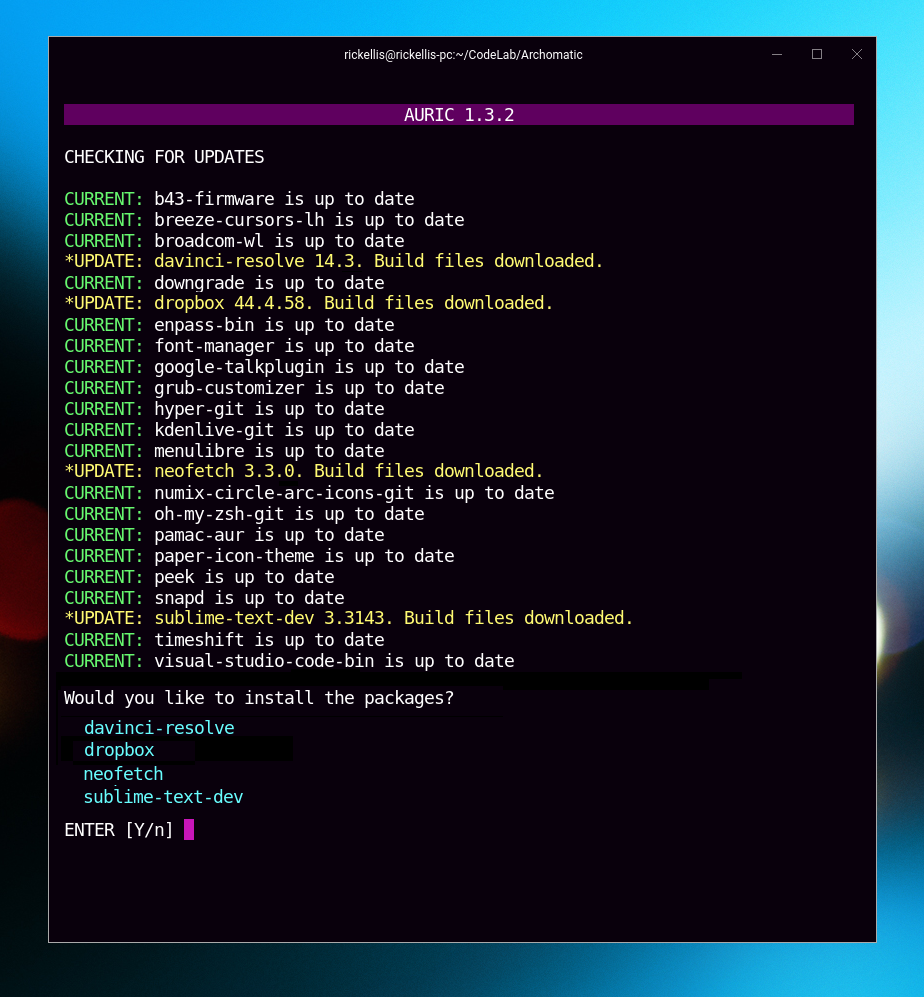Click the ENTER [Y/n] prompt
The image size is (924, 997).
(x=118, y=830)
